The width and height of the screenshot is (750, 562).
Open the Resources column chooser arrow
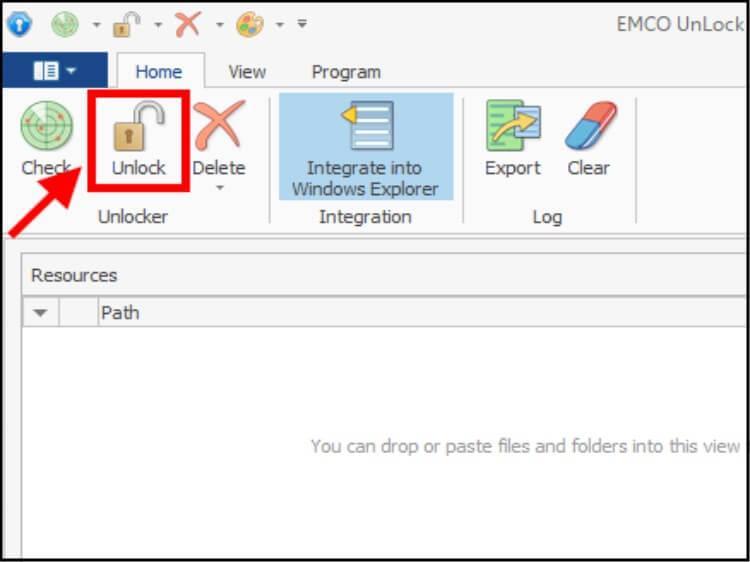click(x=41, y=313)
